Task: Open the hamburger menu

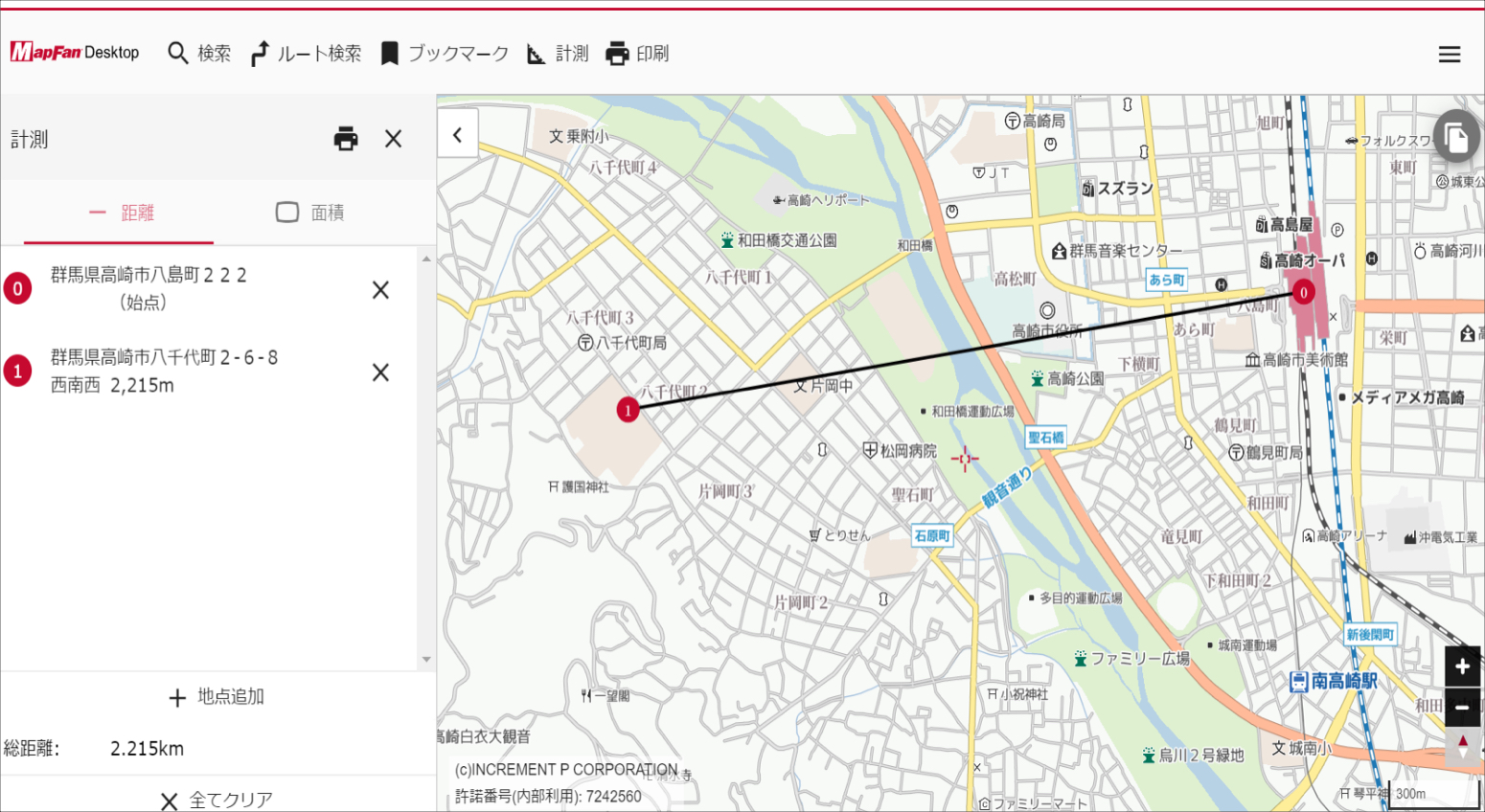Action: click(x=1450, y=54)
